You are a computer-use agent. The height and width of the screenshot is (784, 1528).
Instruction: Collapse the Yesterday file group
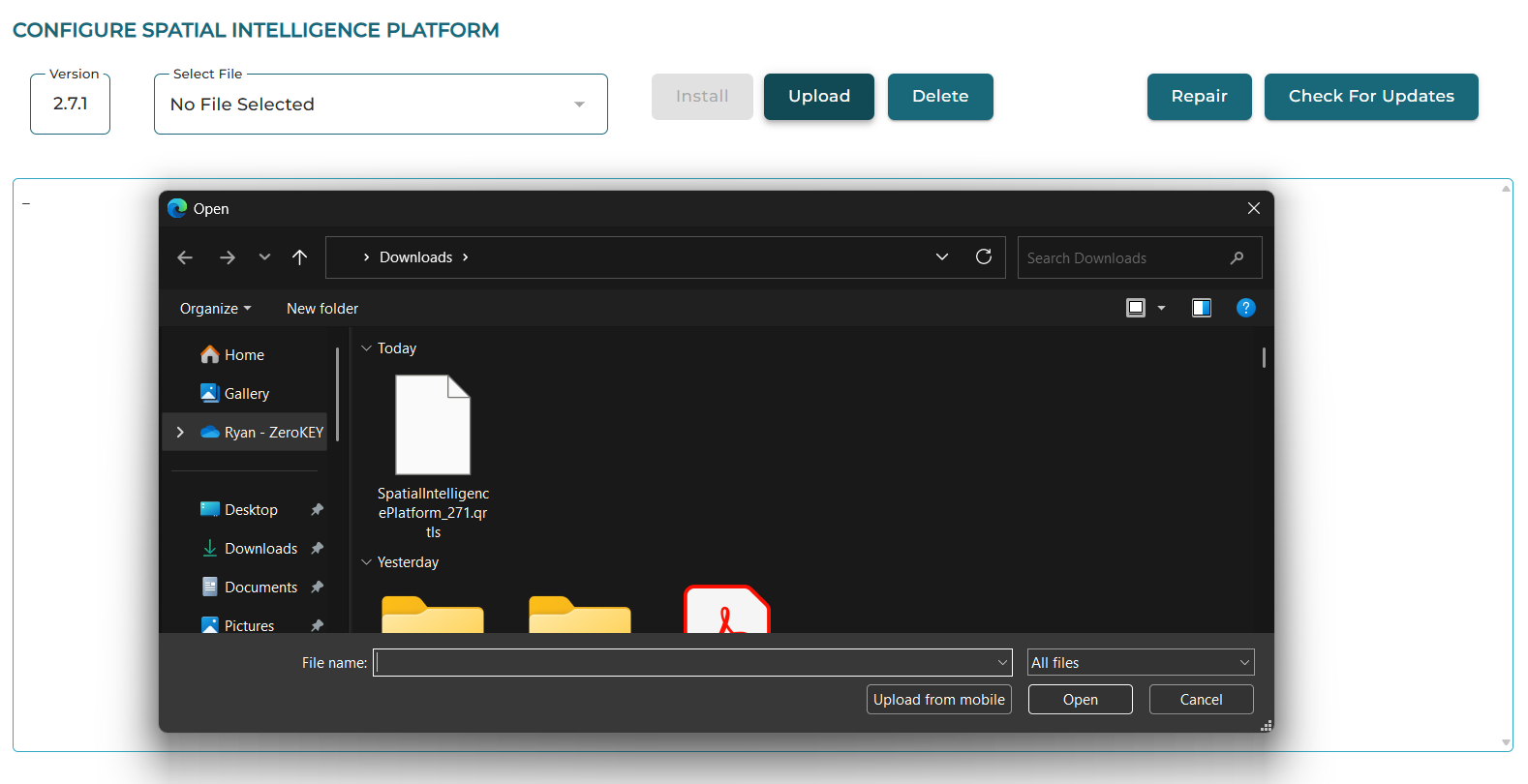point(367,562)
